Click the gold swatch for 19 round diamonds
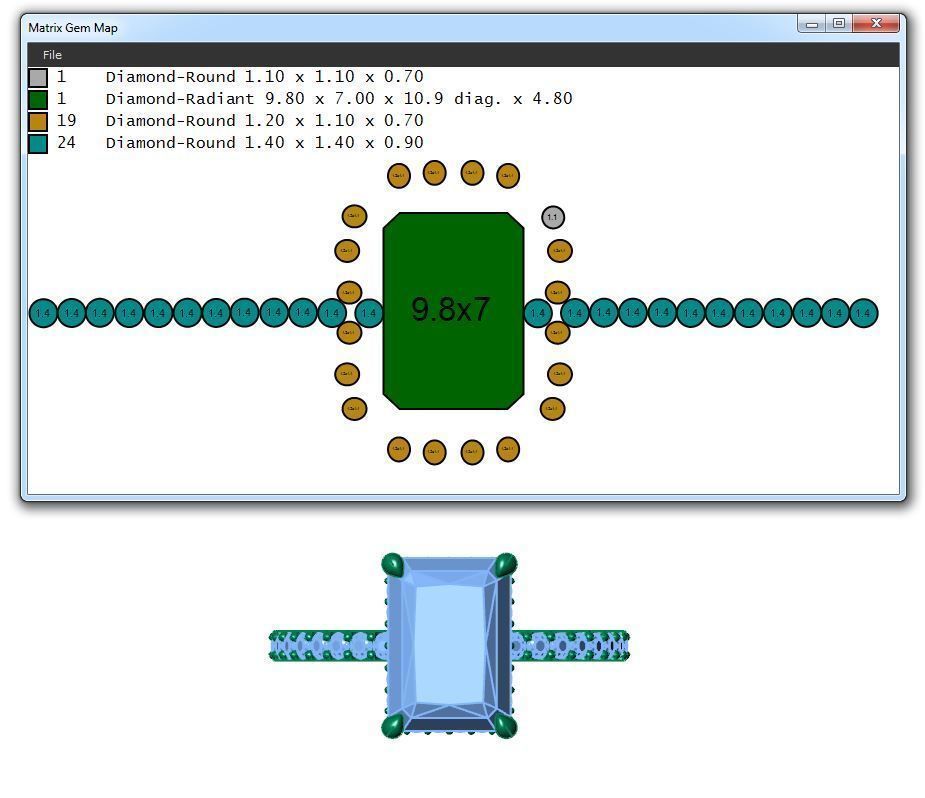 pos(38,121)
